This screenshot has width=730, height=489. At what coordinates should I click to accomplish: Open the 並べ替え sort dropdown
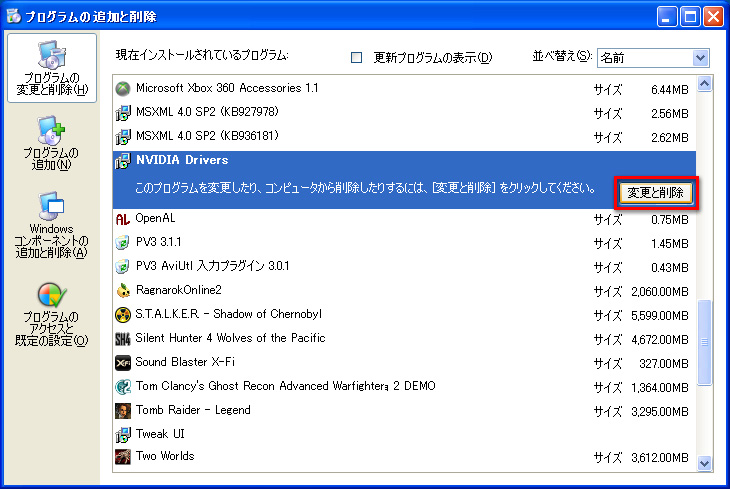700,57
